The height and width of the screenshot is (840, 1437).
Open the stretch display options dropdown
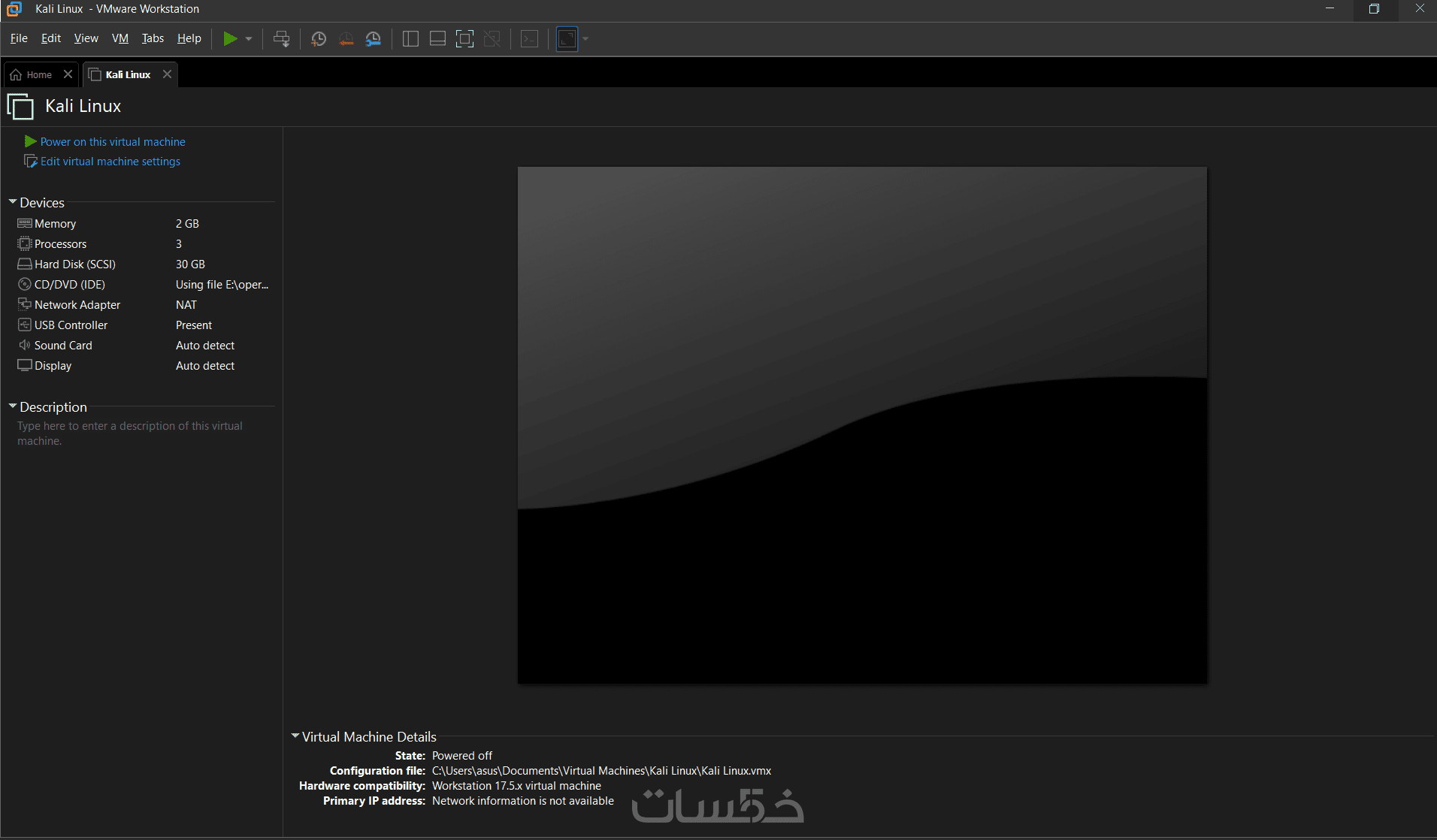585,39
